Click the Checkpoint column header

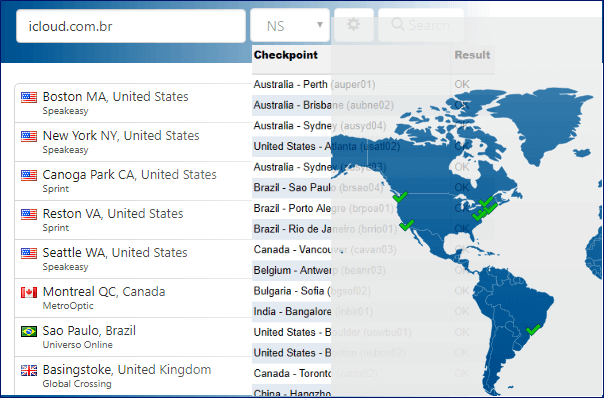(285, 55)
